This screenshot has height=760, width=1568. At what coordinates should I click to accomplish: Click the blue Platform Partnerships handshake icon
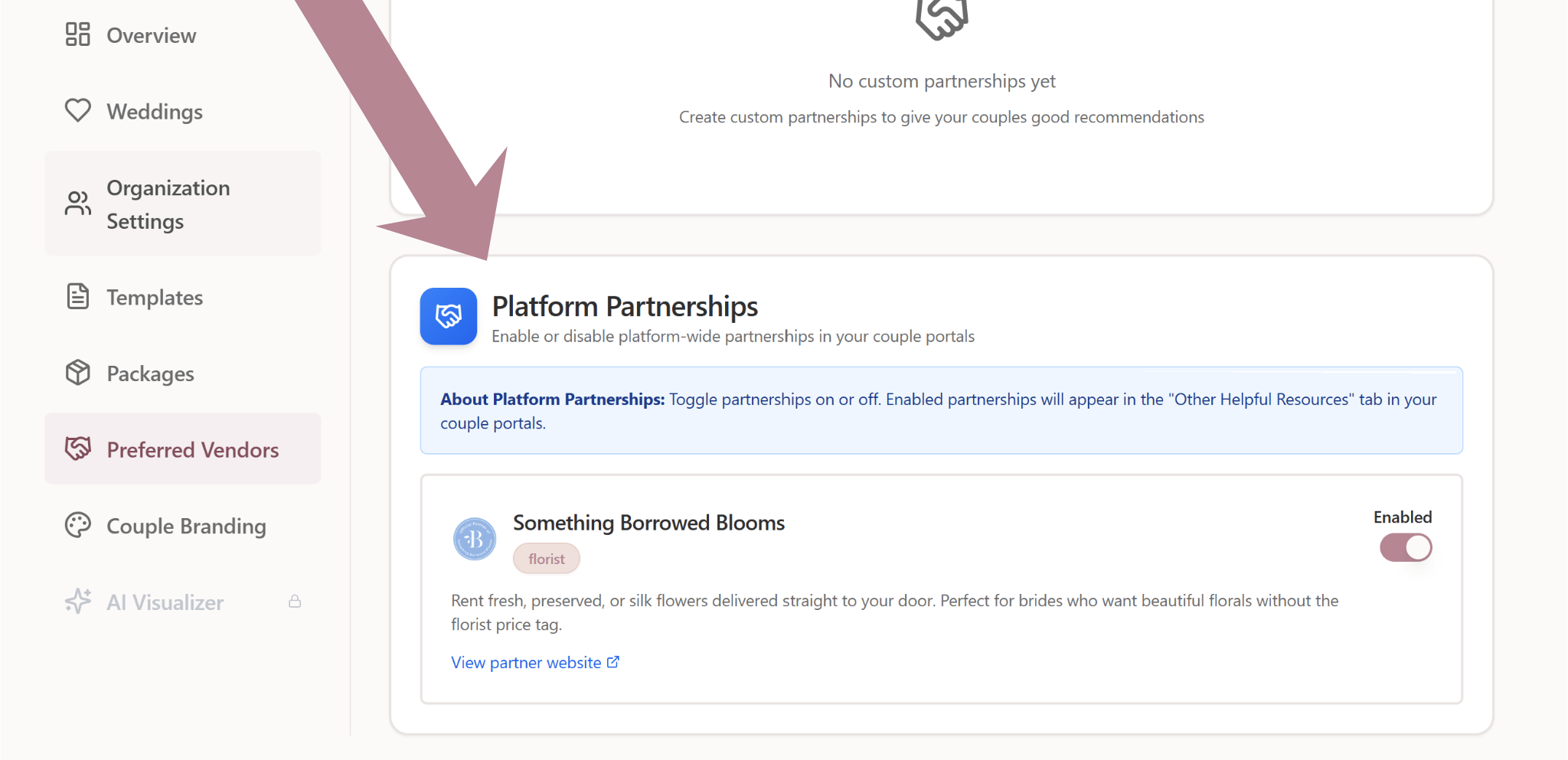(449, 316)
